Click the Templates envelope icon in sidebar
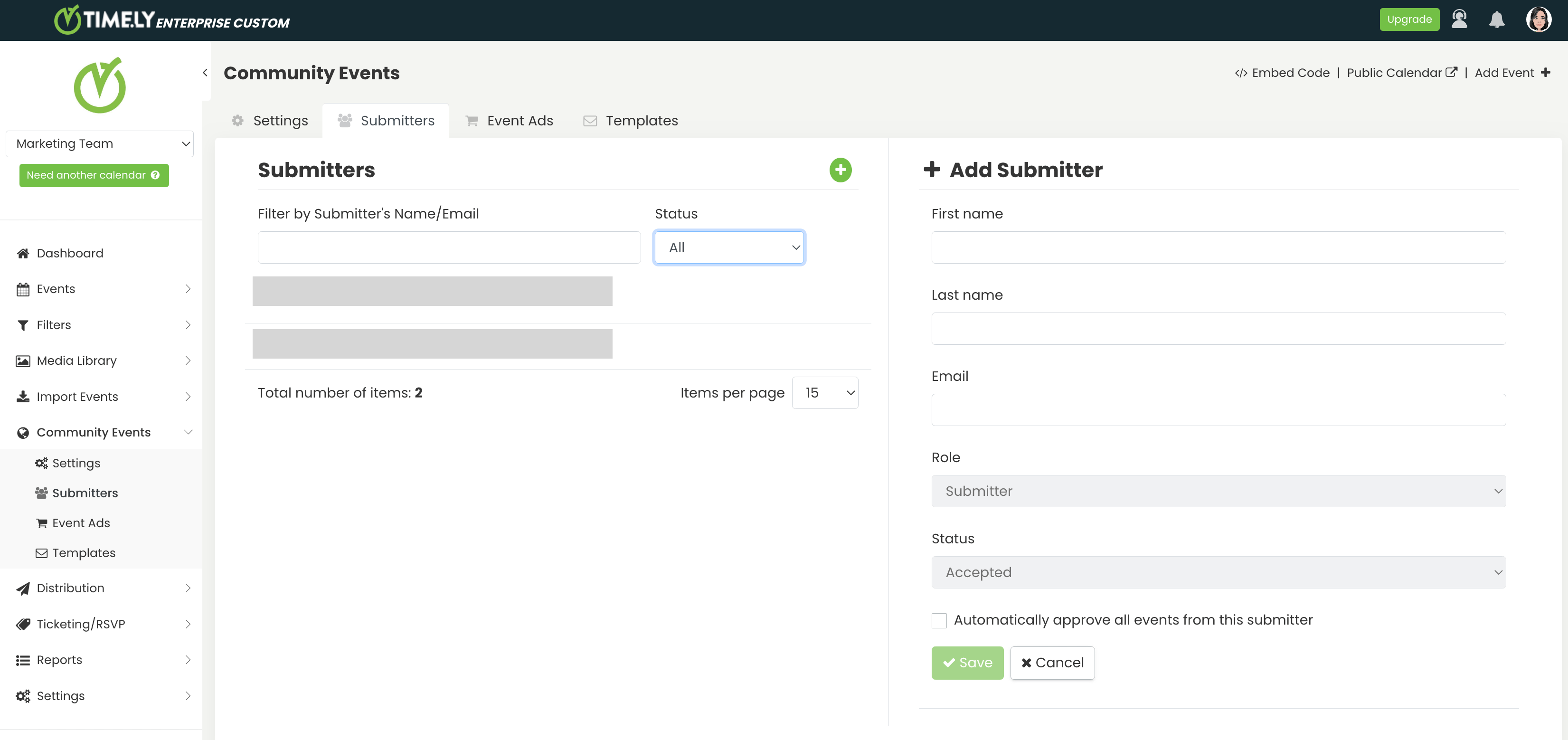The height and width of the screenshot is (740, 1568). (41, 553)
